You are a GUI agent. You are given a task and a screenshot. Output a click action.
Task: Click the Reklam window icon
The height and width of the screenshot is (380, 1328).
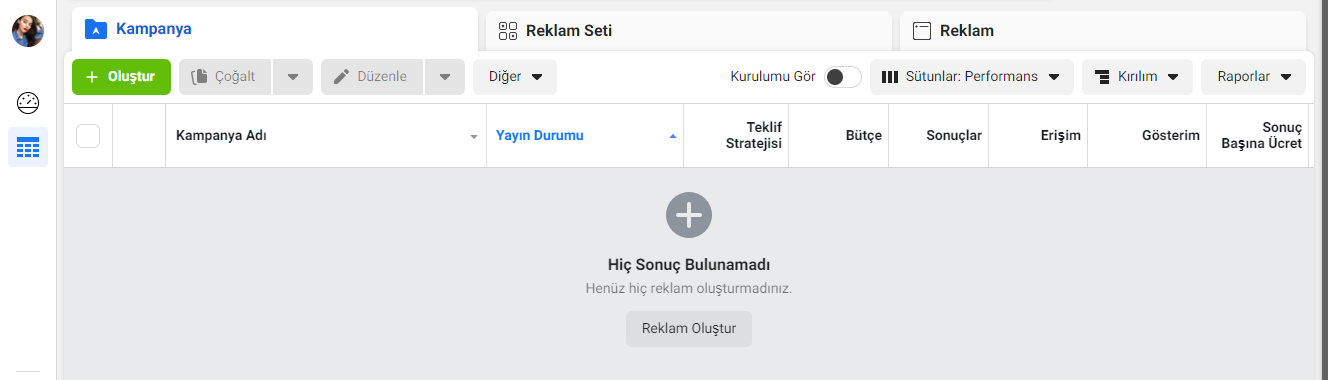pos(922,31)
